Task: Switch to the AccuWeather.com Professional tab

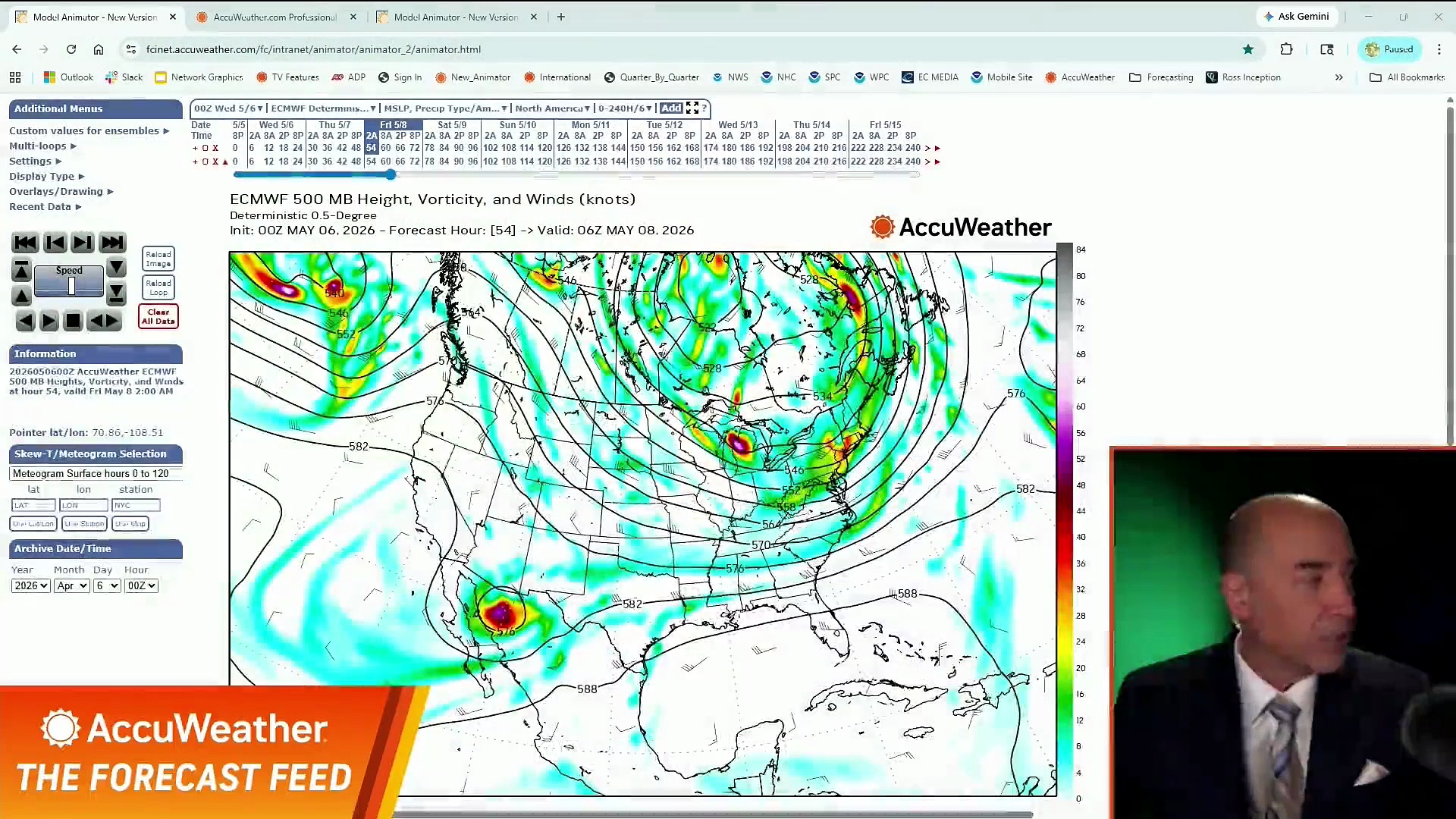Action: 275,17
